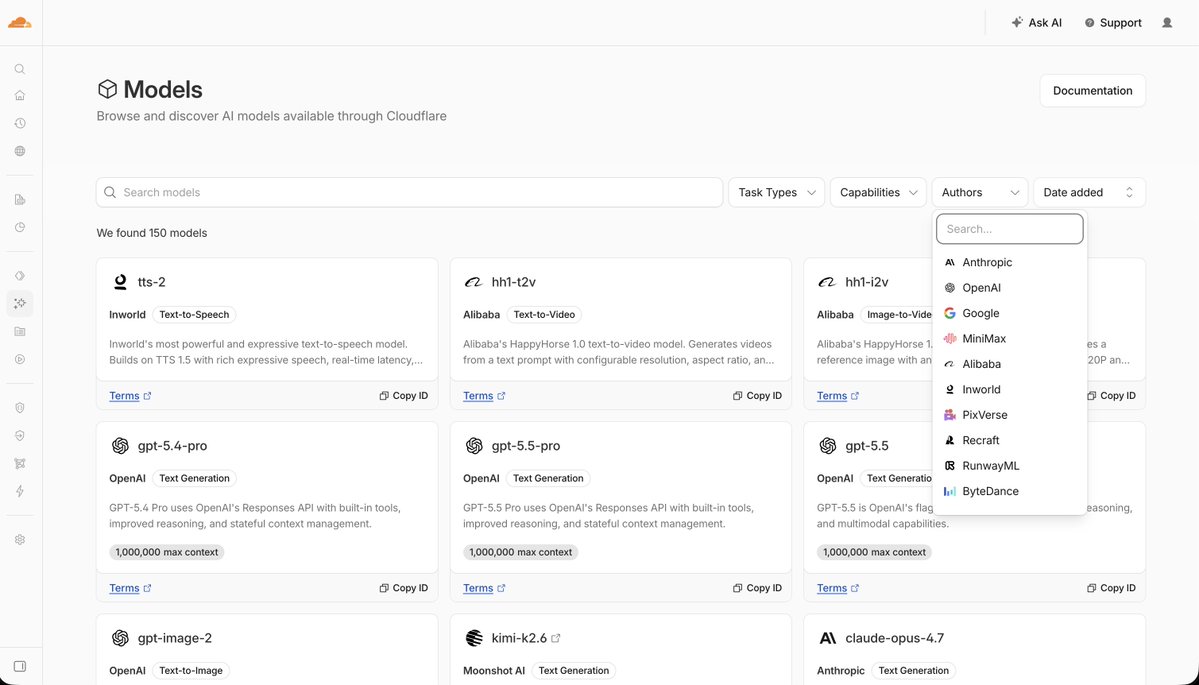This screenshot has width=1199, height=685.
Task: Click the Cloudflare logo
Action: pyautogui.click(x=20, y=23)
